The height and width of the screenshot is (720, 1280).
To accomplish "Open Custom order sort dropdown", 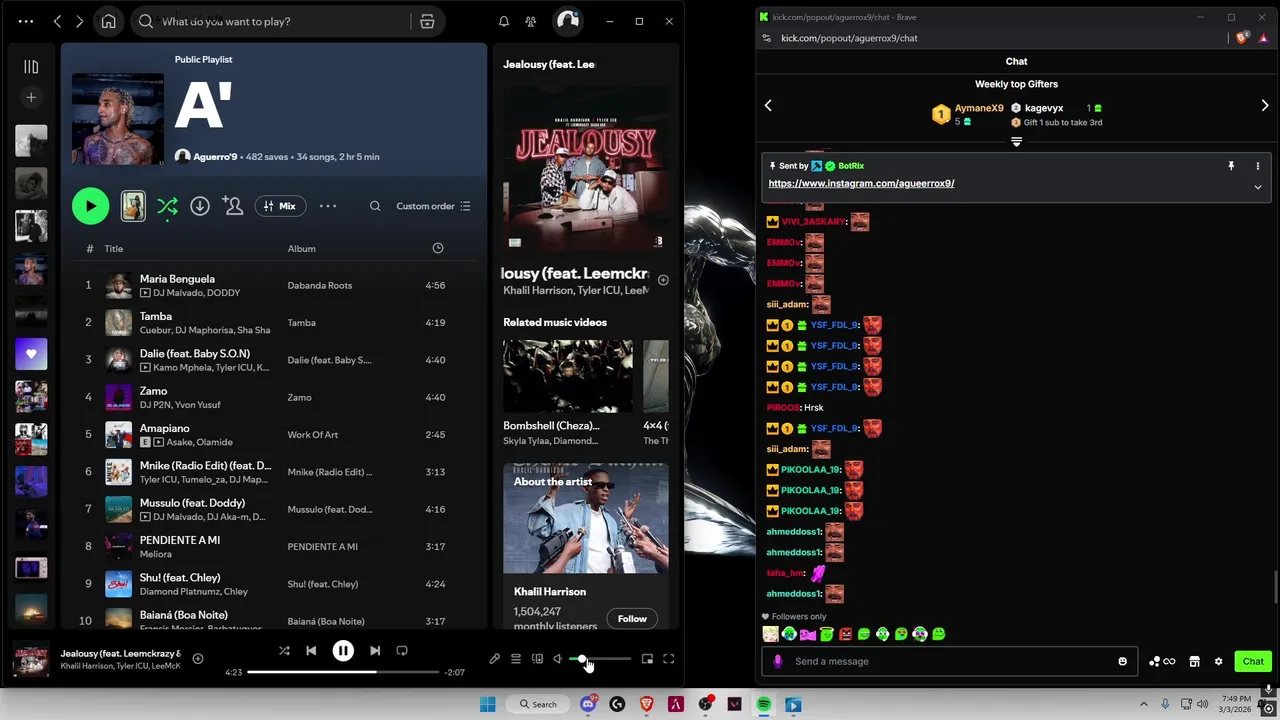I will pyautogui.click(x=433, y=206).
